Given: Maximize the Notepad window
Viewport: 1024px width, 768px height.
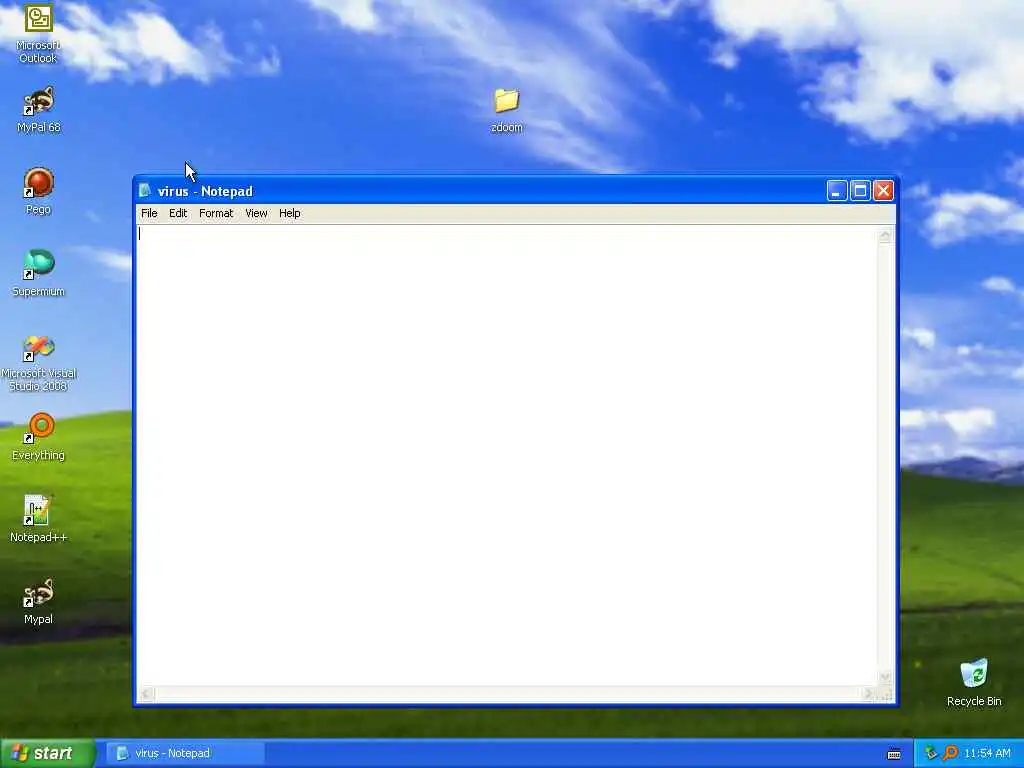Looking at the screenshot, I should (x=860, y=191).
